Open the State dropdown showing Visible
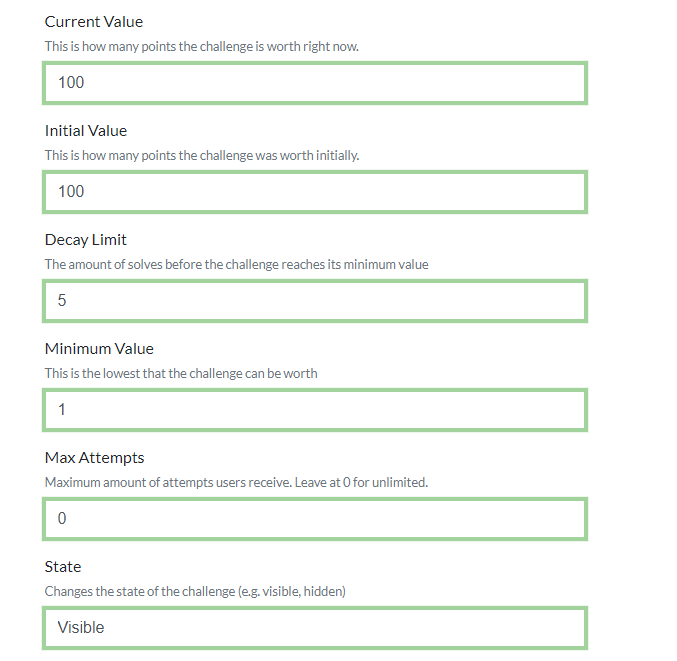The height and width of the screenshot is (661, 677). click(x=314, y=628)
